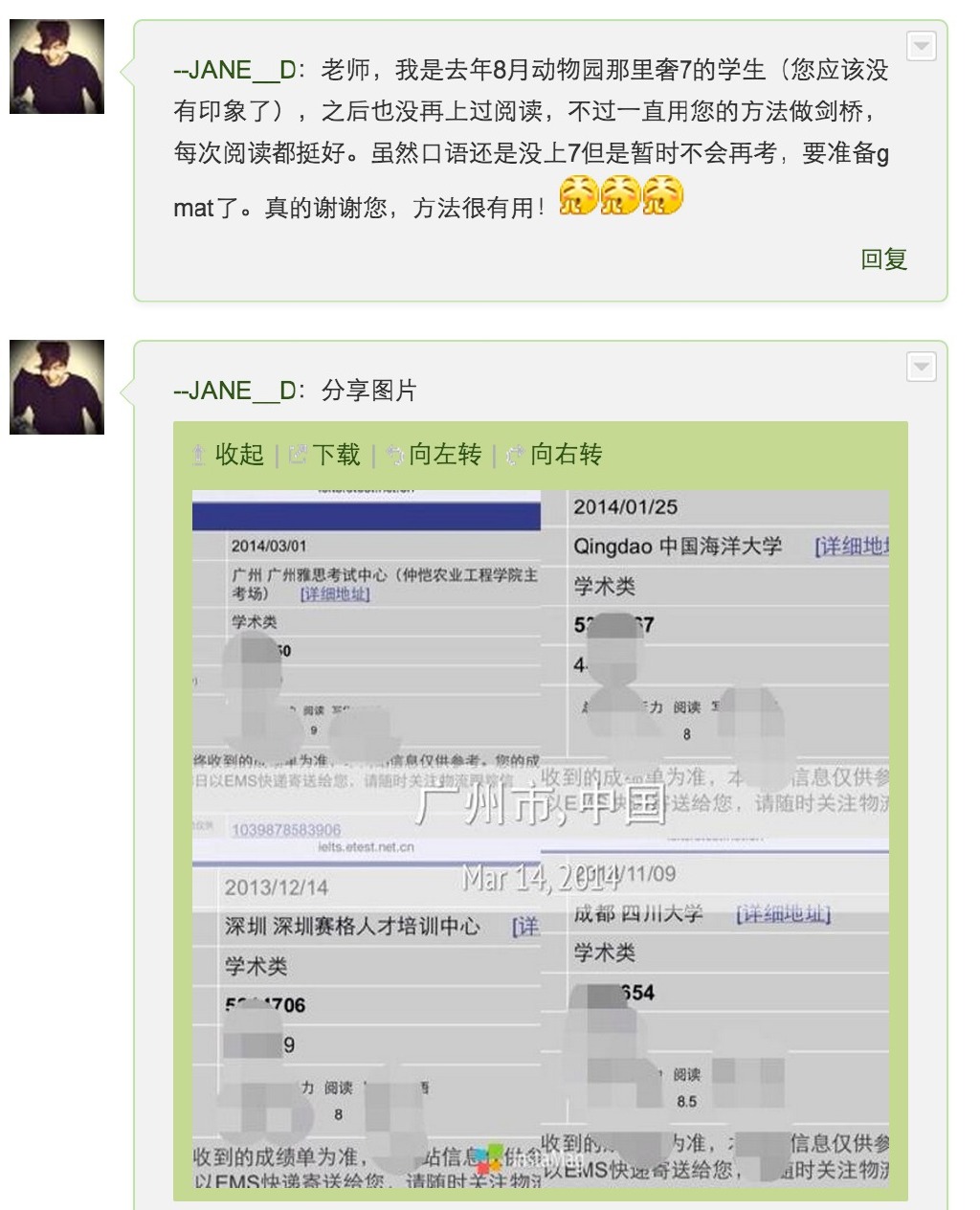Screen dimensions: 980x1210
Task: Click the 详细地址 link in the Guangzhou score card
Action: click(x=335, y=594)
